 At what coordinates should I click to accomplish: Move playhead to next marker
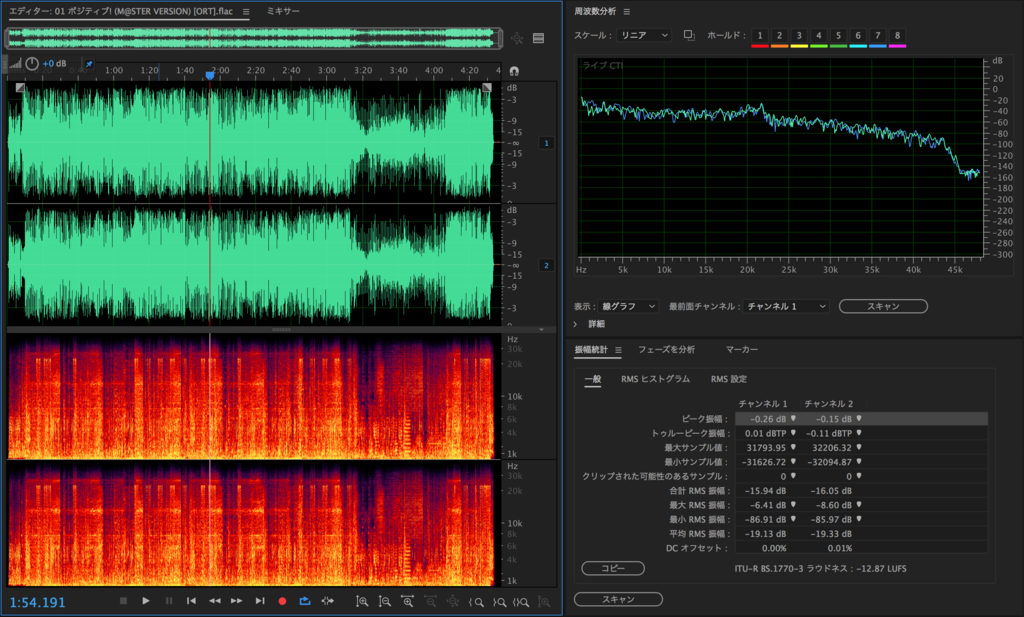(x=260, y=601)
